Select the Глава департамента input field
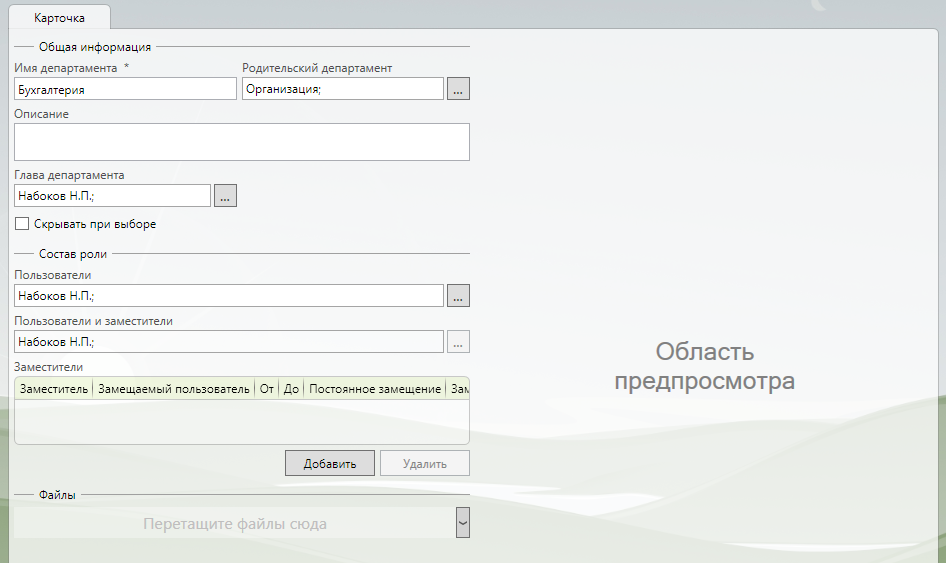Viewport: 946px width, 563px height. click(112, 196)
